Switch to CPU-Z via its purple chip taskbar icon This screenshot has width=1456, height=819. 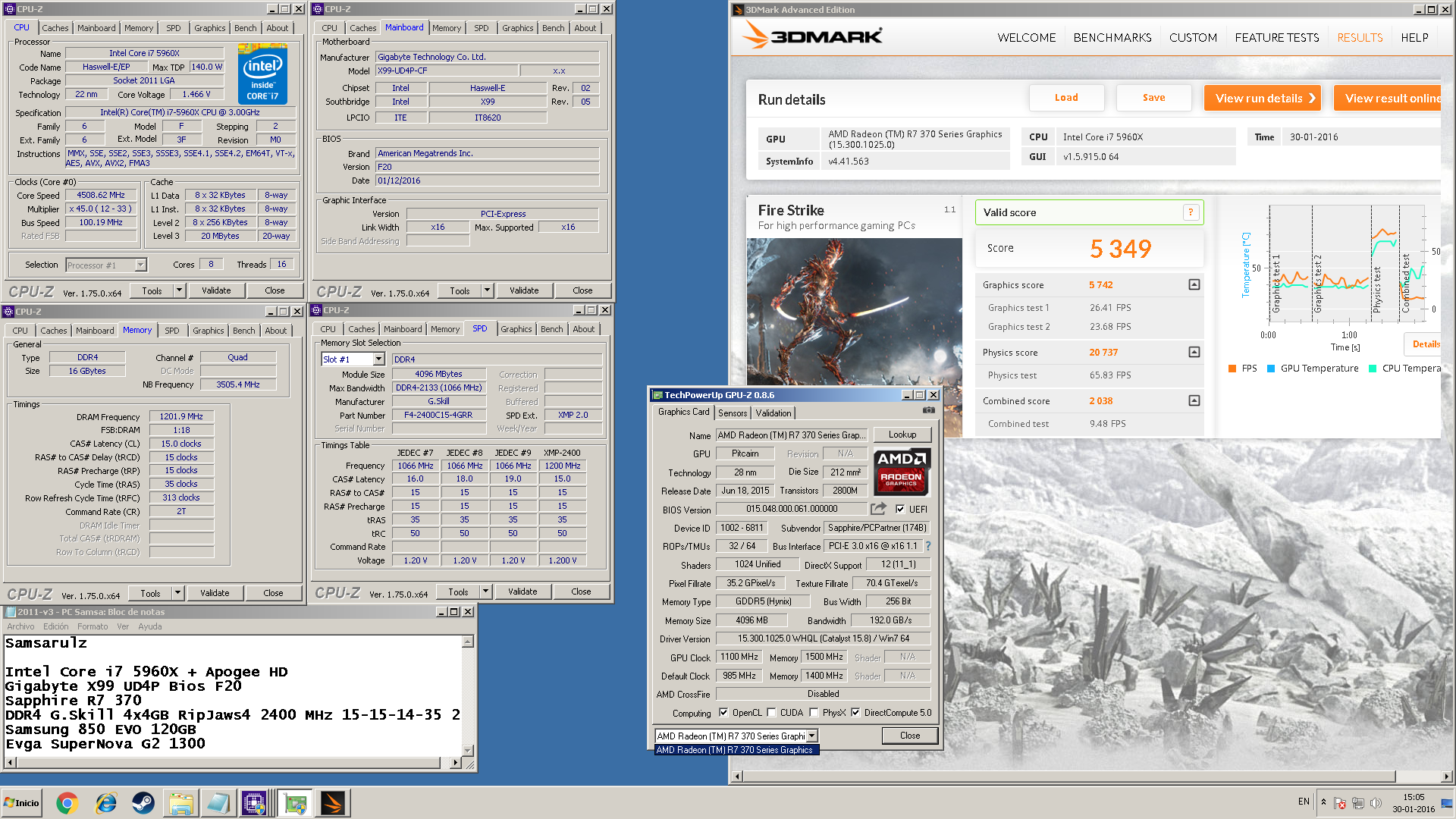(254, 803)
